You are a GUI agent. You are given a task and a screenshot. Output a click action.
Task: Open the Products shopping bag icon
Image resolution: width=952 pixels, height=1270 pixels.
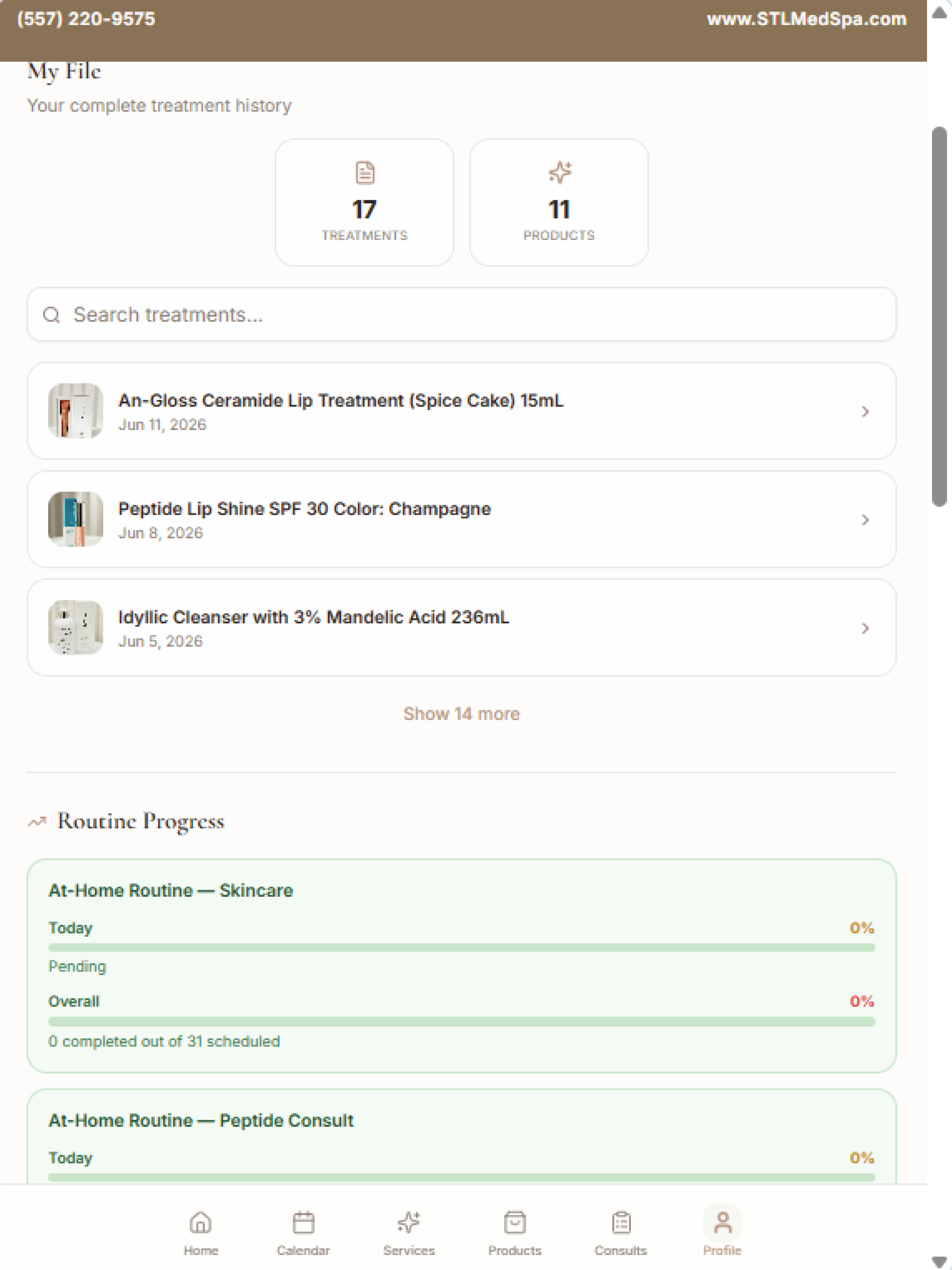(515, 1222)
